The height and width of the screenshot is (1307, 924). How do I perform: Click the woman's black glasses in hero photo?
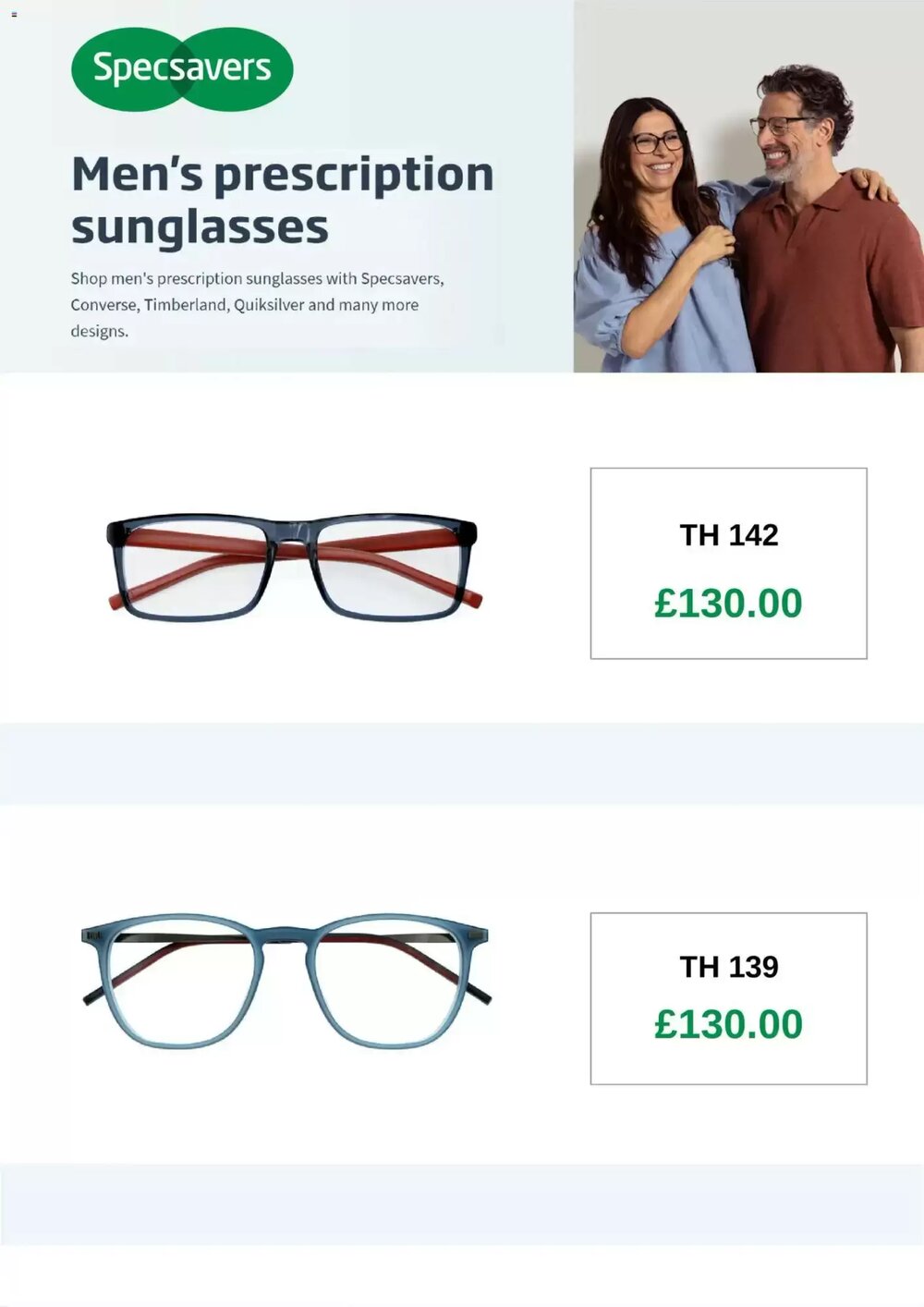coord(658,142)
